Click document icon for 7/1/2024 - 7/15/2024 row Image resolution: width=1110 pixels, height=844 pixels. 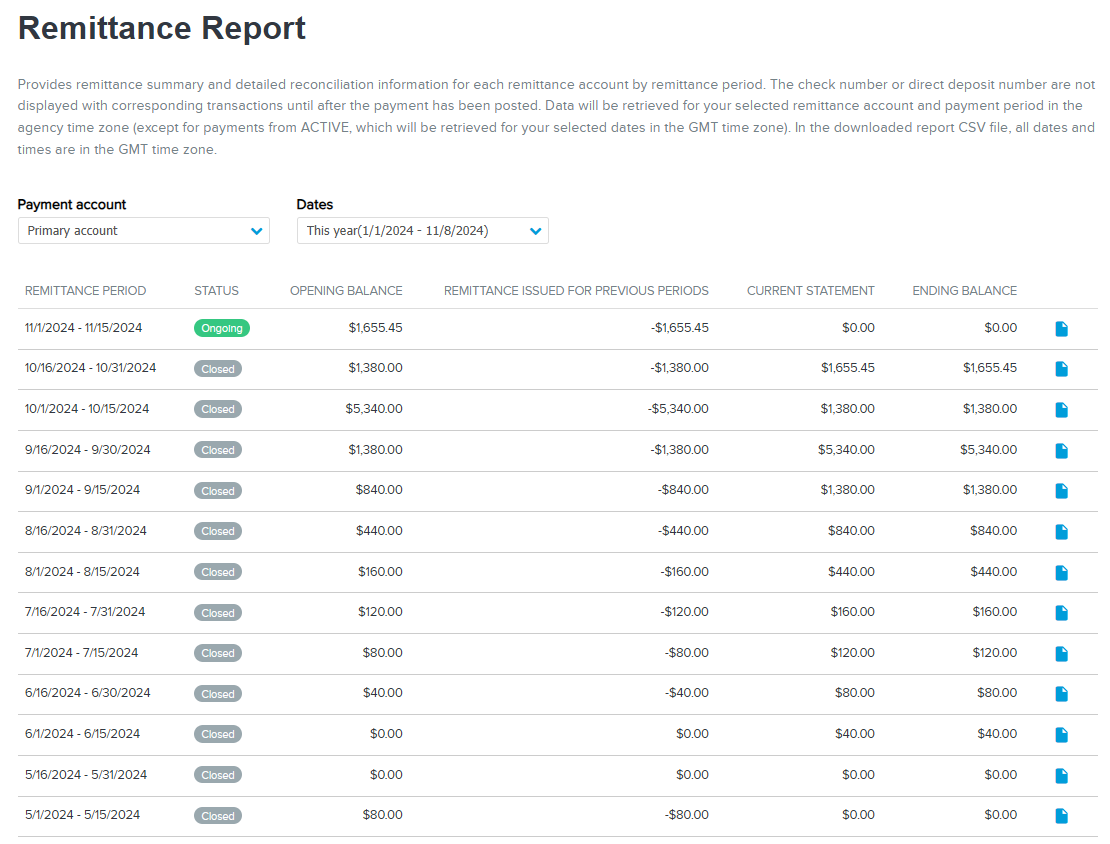click(x=1061, y=654)
